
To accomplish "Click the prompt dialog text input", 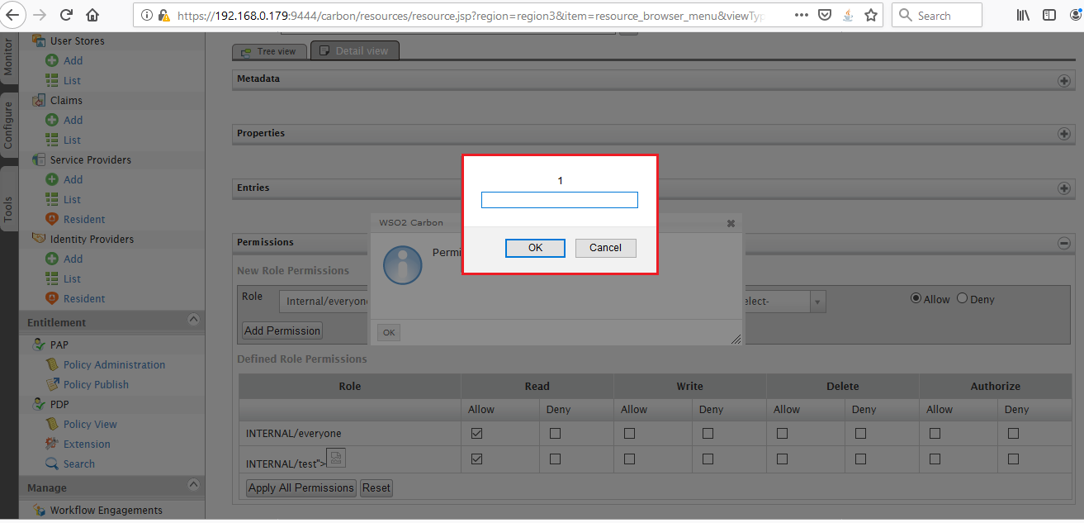I will (559, 200).
